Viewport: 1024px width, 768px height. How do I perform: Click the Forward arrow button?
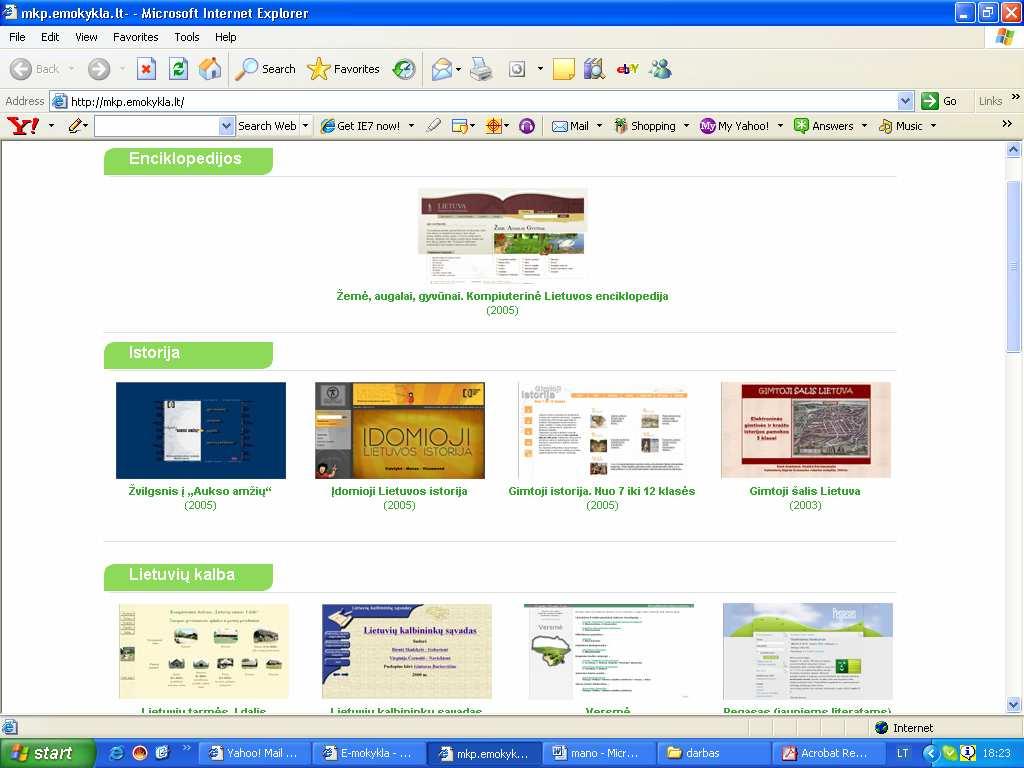[99, 69]
